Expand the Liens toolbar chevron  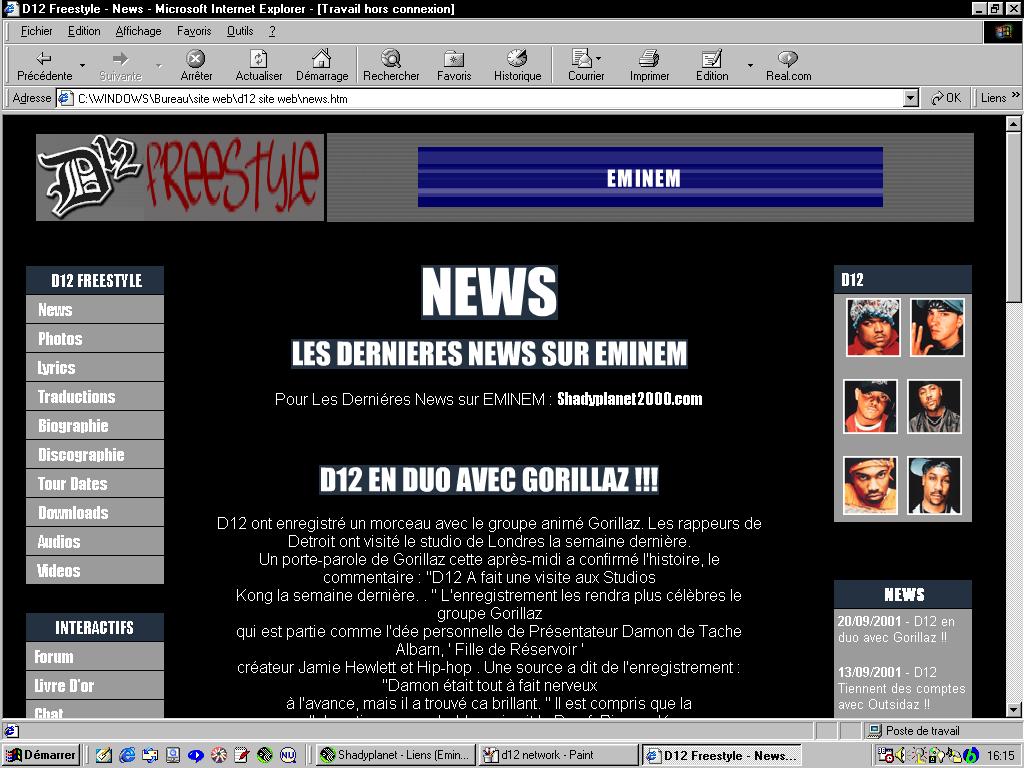coord(1016,95)
